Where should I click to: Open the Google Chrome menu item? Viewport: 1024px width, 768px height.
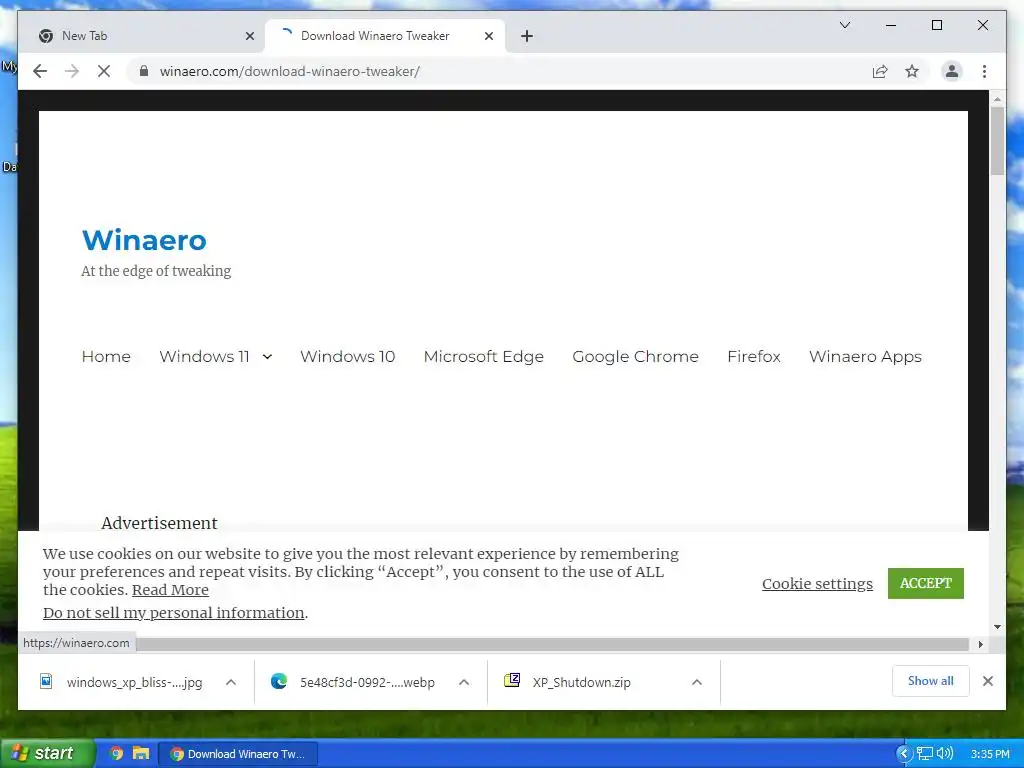click(635, 357)
